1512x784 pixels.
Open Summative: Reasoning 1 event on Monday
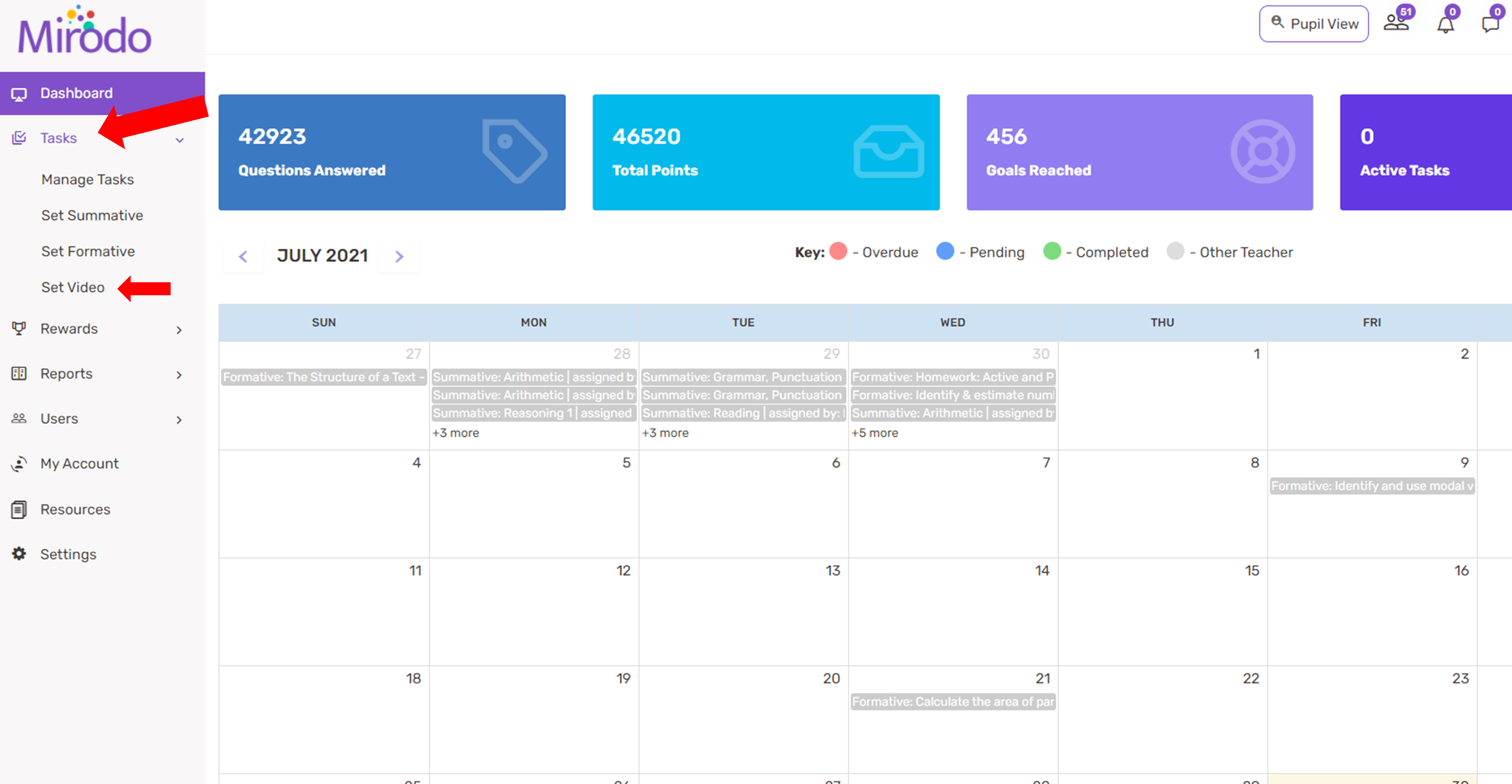point(534,413)
